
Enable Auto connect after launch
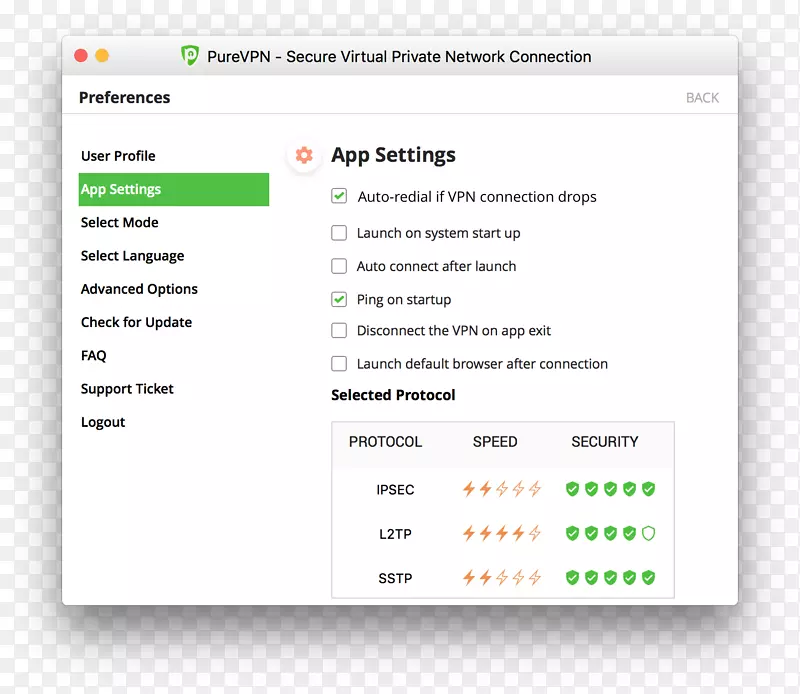point(339,266)
